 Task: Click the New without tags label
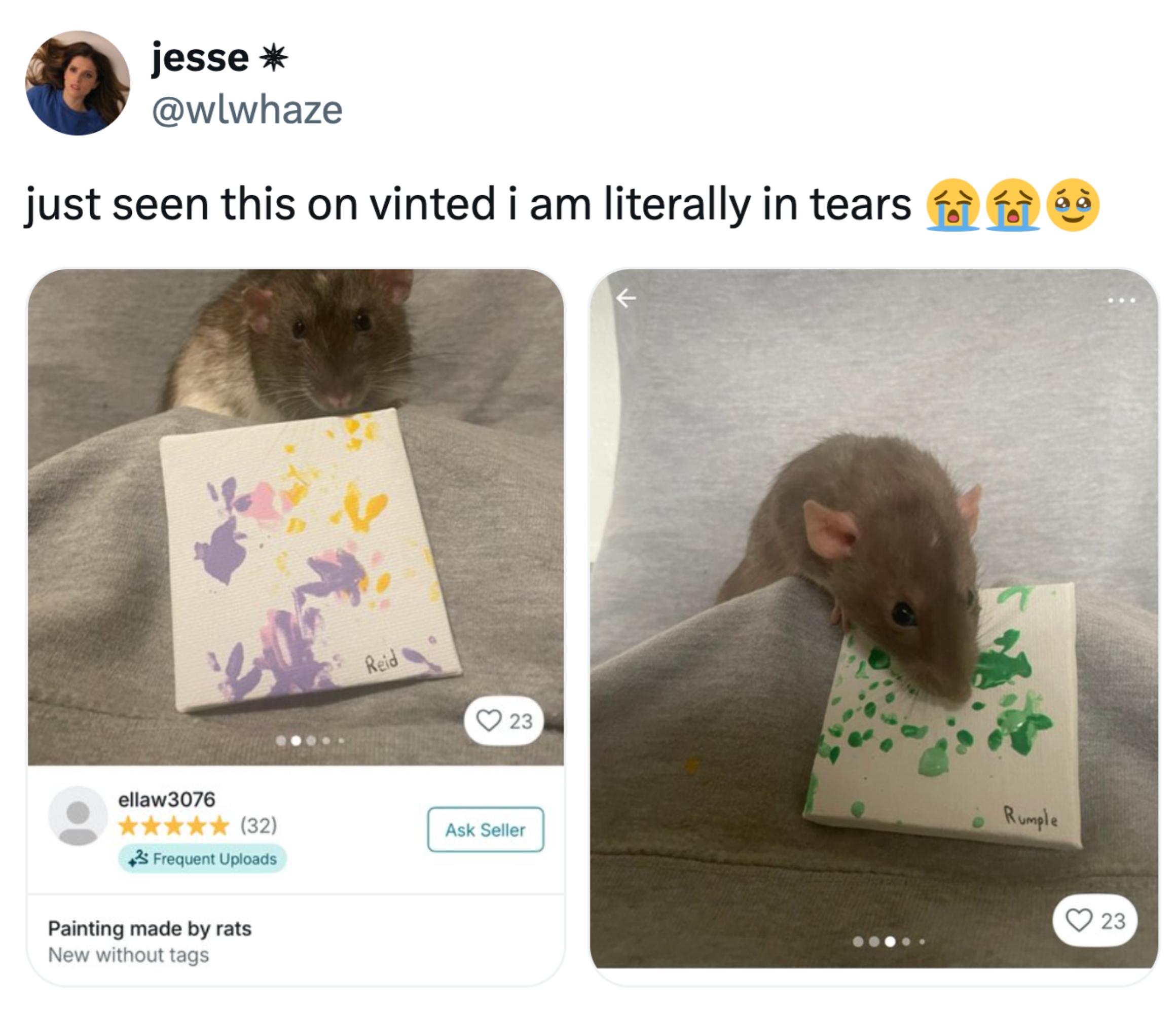(x=129, y=955)
